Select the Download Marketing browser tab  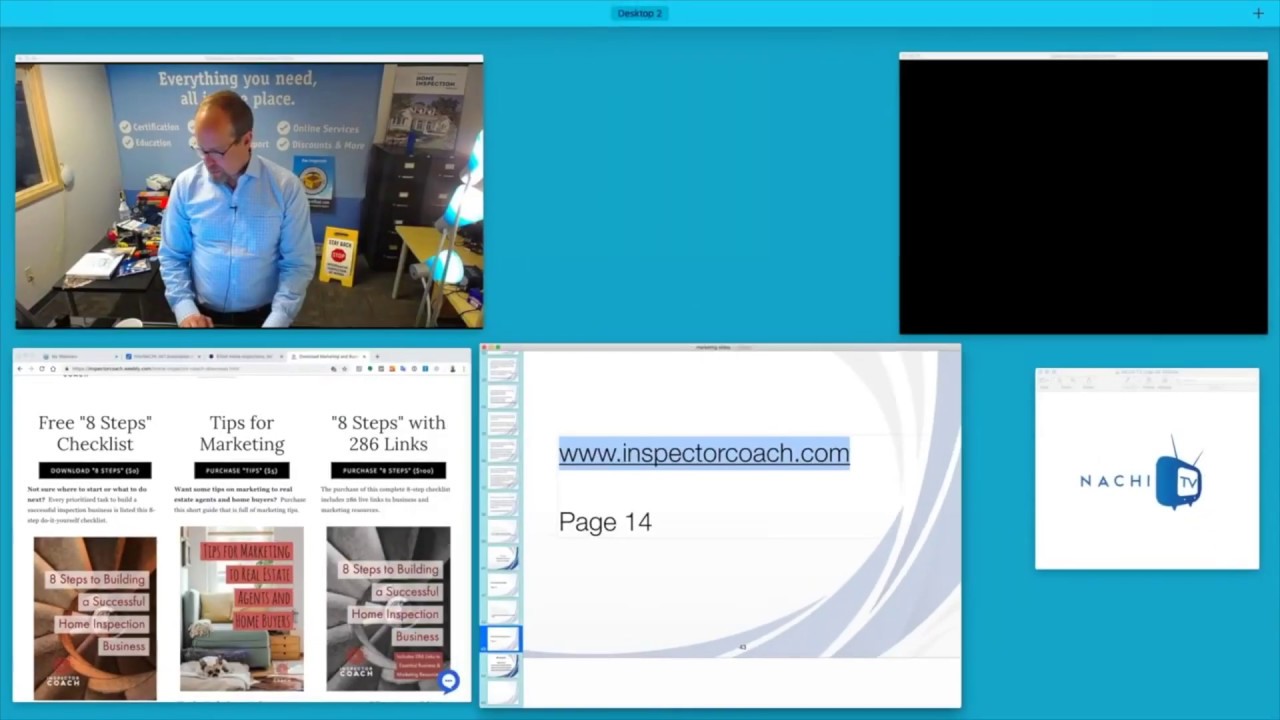pos(328,356)
